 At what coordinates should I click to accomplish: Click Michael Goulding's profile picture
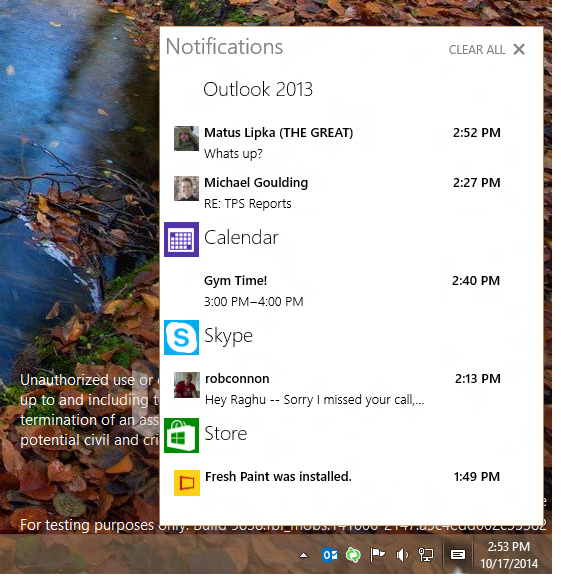coord(186,188)
